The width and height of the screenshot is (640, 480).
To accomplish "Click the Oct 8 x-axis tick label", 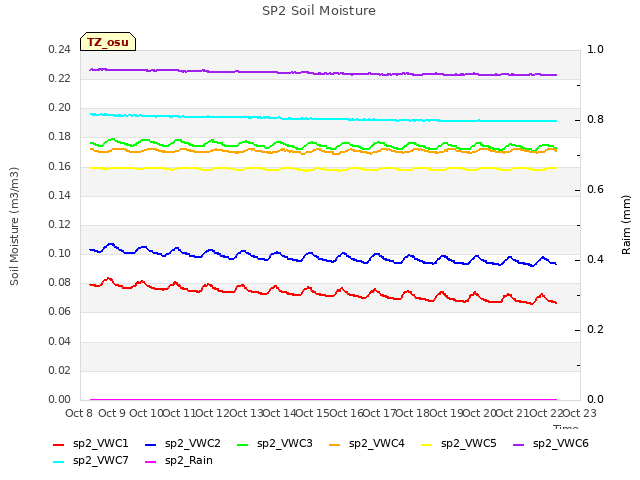I will point(79,413).
